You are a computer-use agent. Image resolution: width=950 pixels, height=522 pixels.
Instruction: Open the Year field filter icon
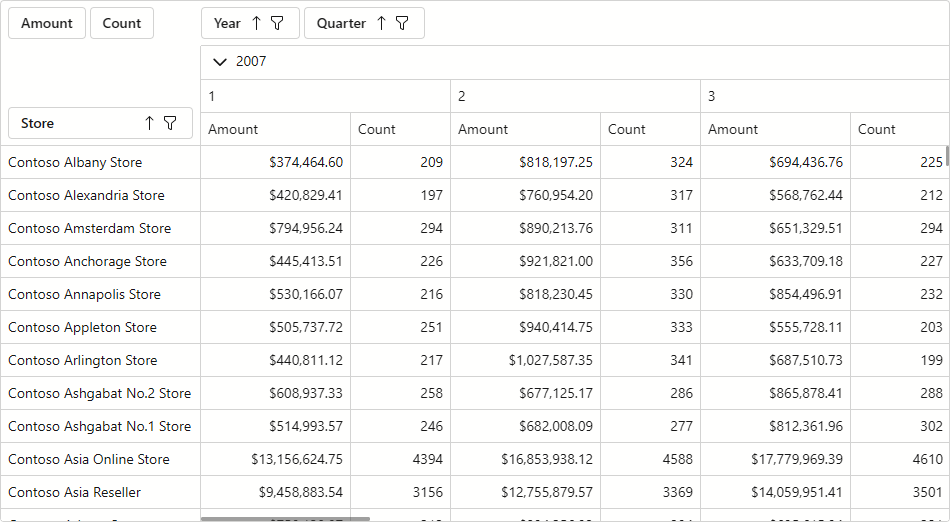pos(277,23)
